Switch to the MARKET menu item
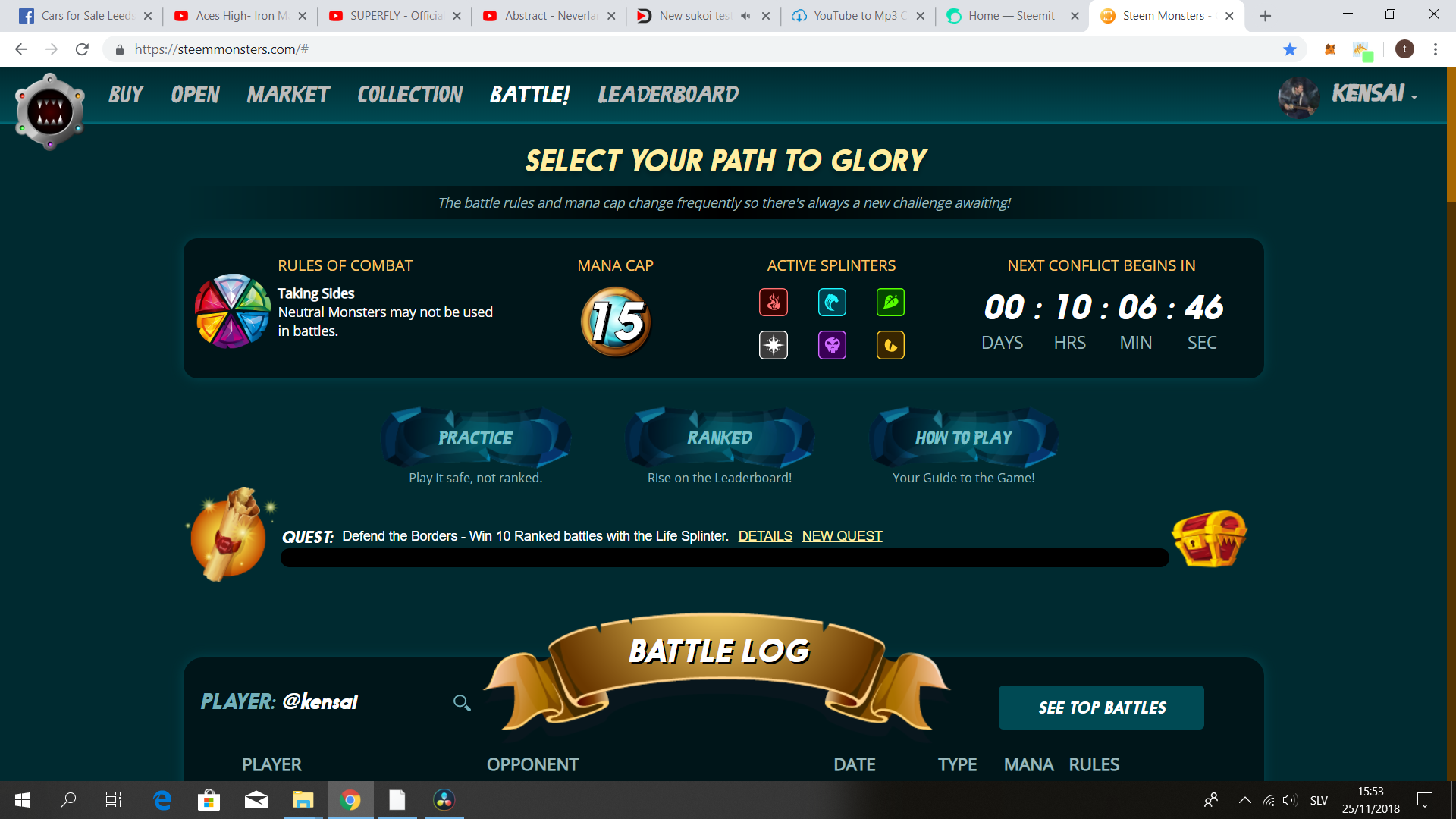Viewport: 1456px width, 819px height. pyautogui.click(x=287, y=95)
